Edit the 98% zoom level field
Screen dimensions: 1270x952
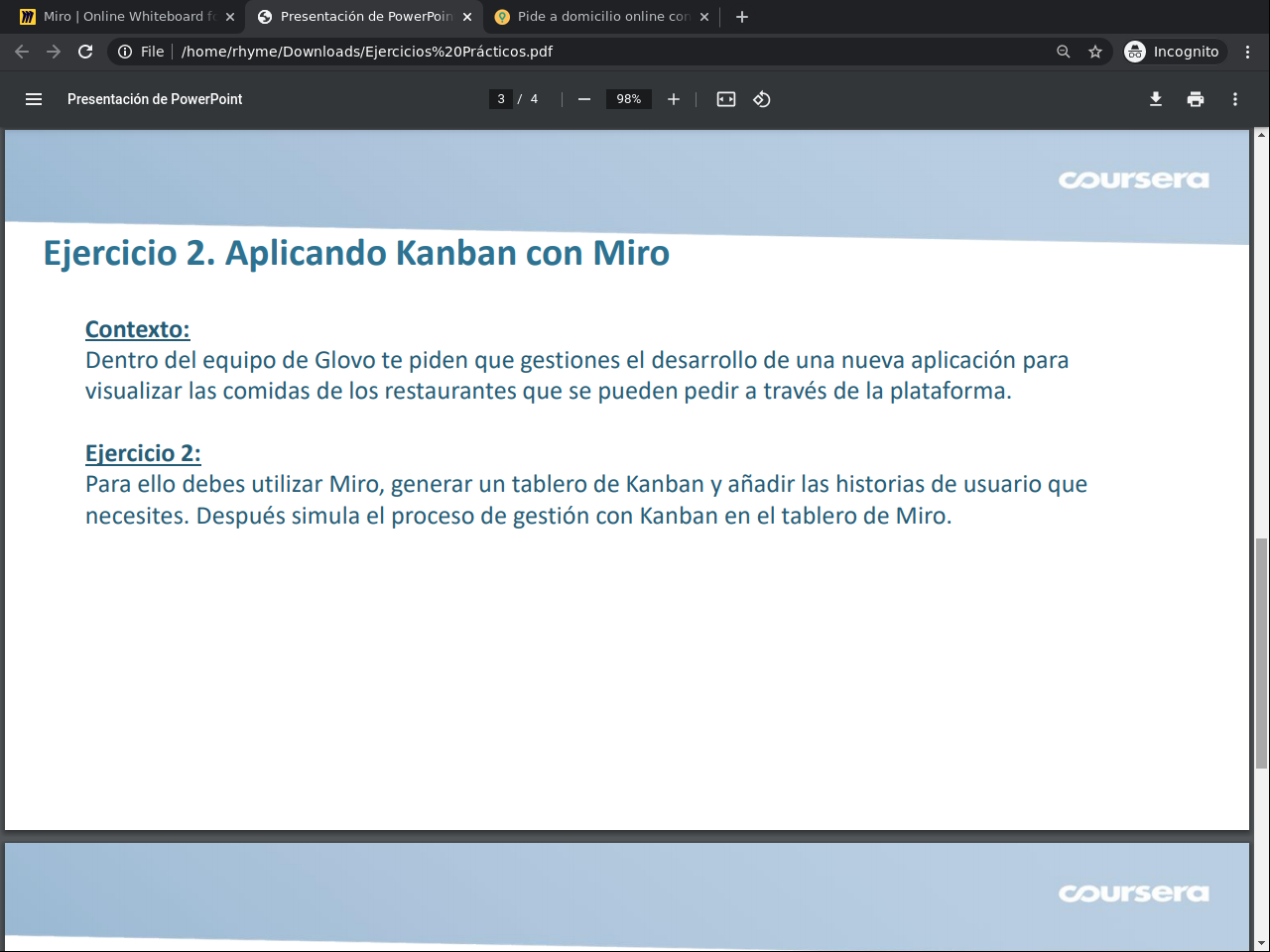[x=629, y=99]
